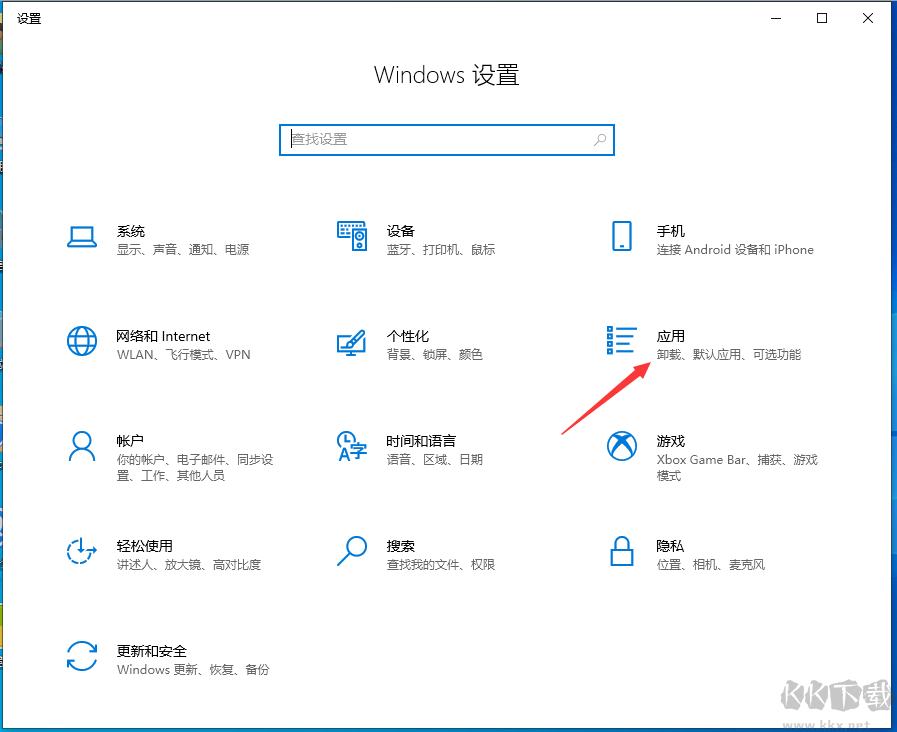Click the 设置 title in the title bar

pos(29,18)
